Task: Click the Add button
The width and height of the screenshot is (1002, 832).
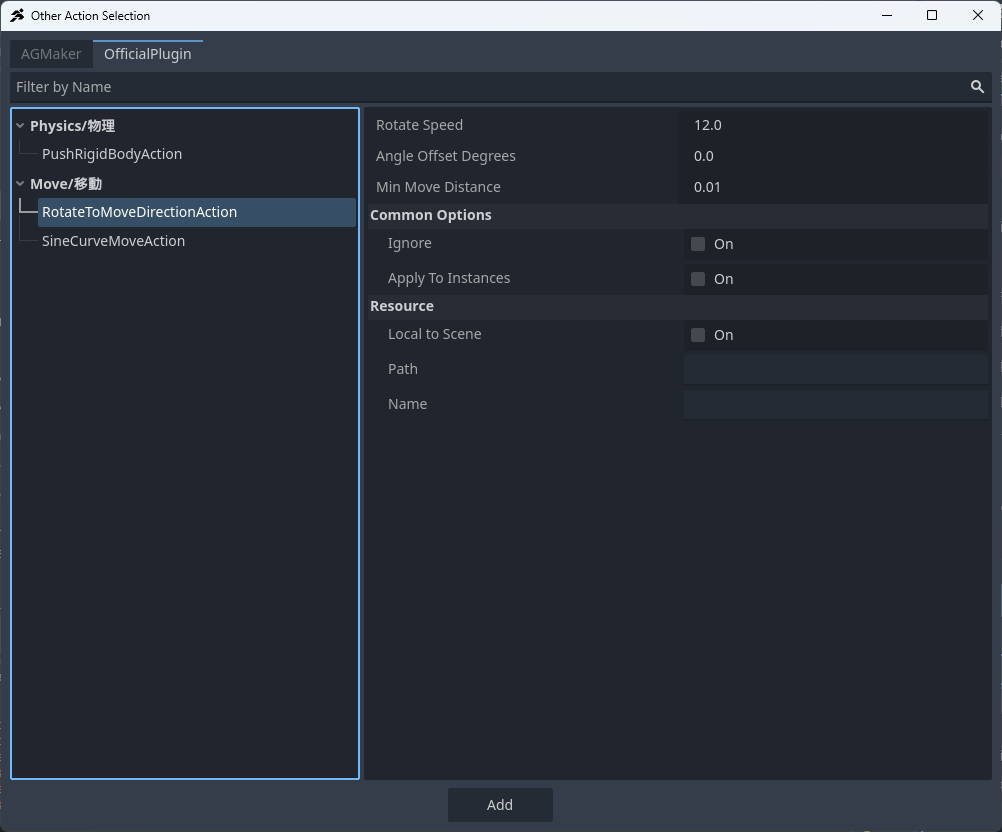Action: [500, 805]
